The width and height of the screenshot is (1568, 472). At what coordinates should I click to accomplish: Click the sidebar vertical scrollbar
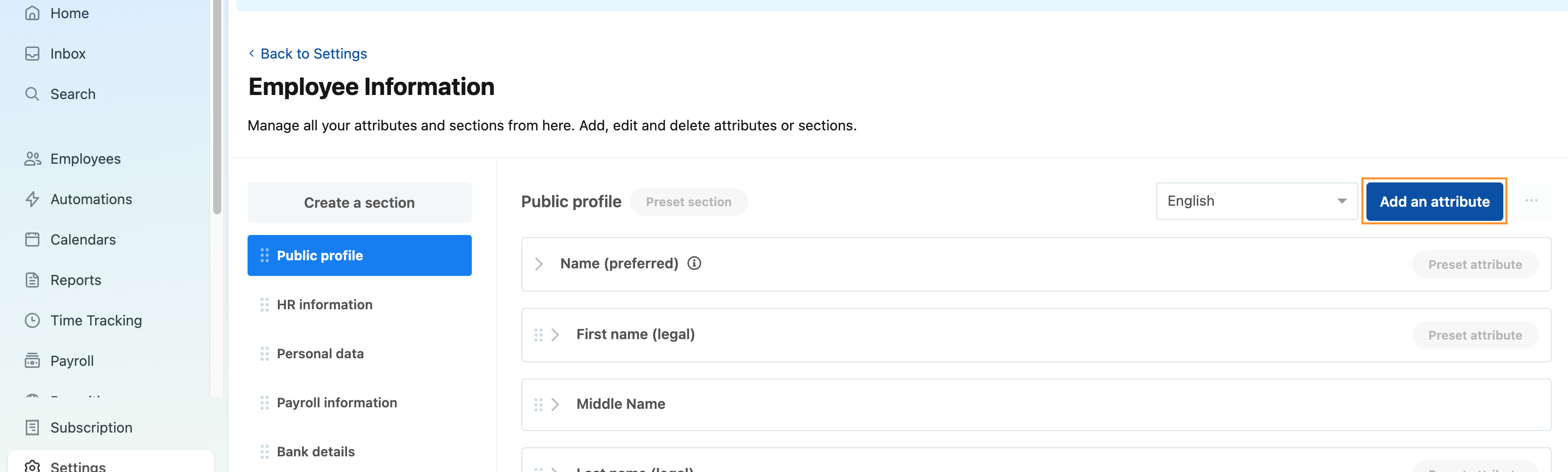pyautogui.click(x=217, y=107)
